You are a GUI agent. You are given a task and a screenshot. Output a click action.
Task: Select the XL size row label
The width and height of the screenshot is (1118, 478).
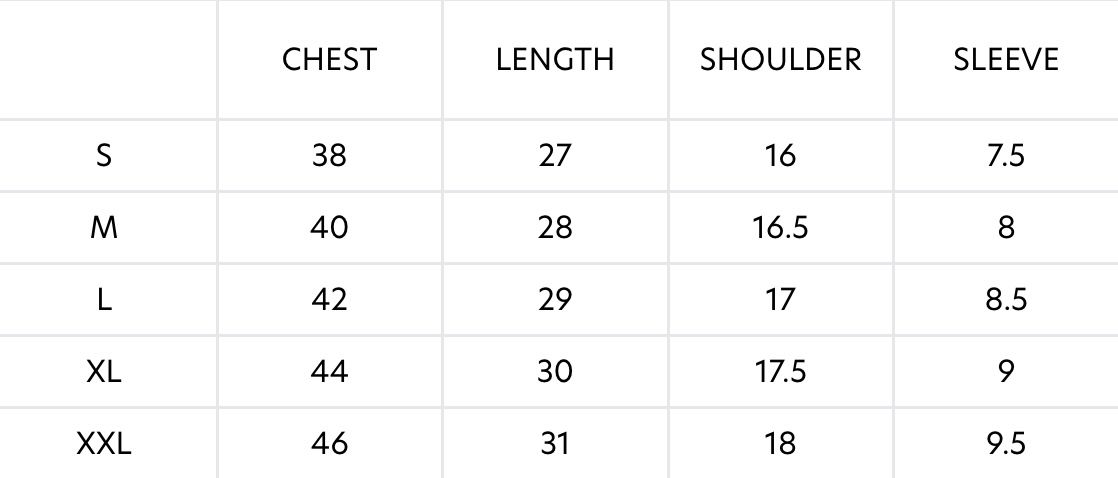104,372
